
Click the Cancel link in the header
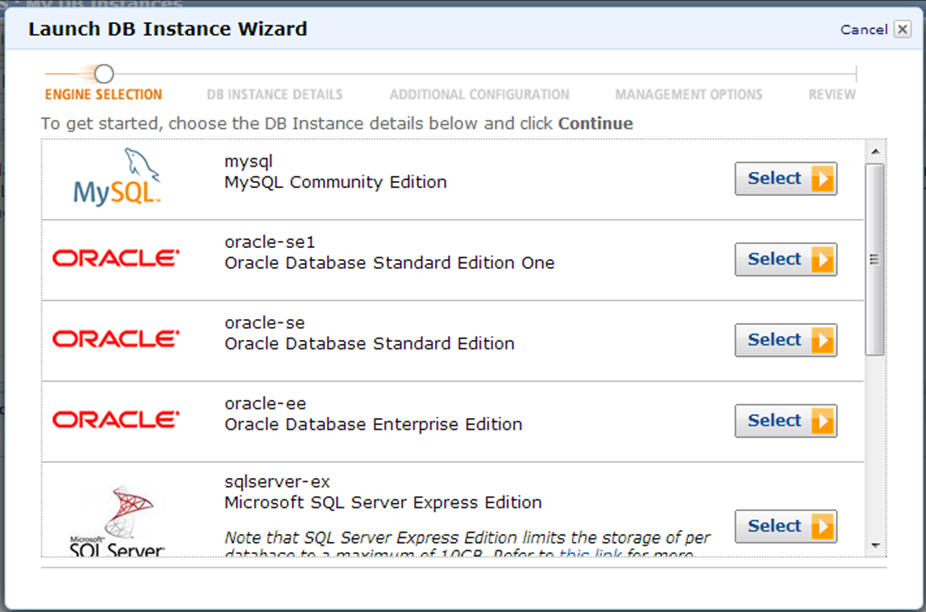coord(863,30)
